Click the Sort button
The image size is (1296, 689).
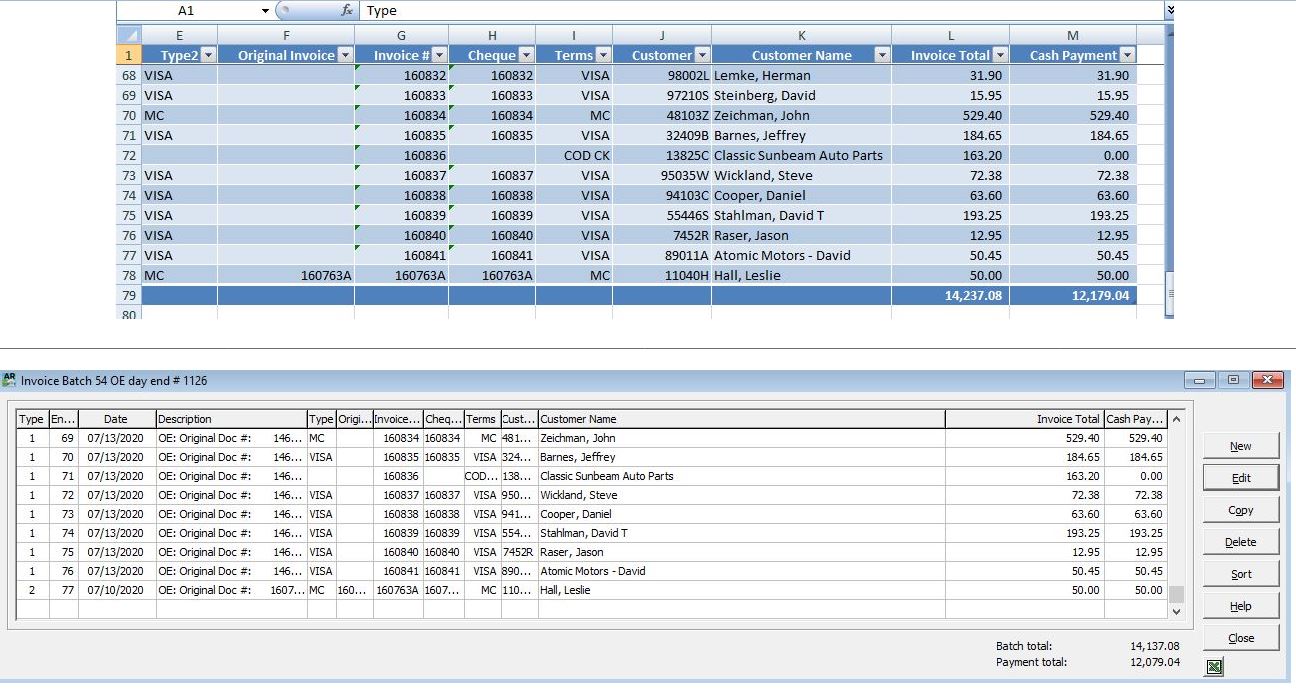coord(1240,574)
